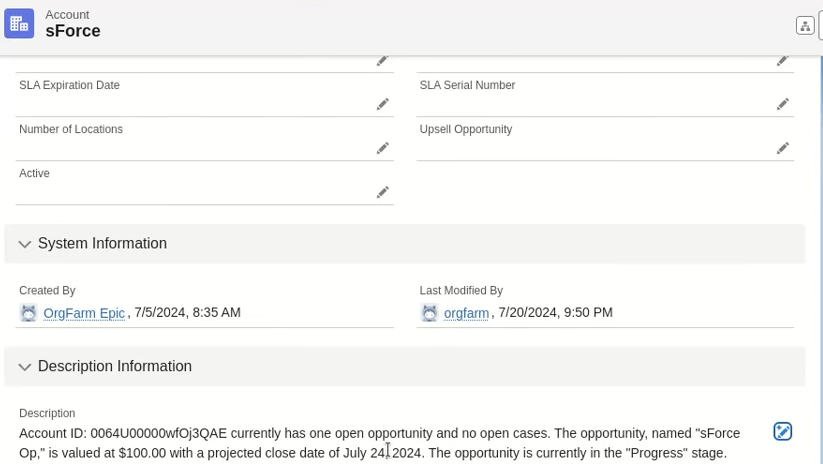Edit the Active field pencil icon

[x=383, y=192]
